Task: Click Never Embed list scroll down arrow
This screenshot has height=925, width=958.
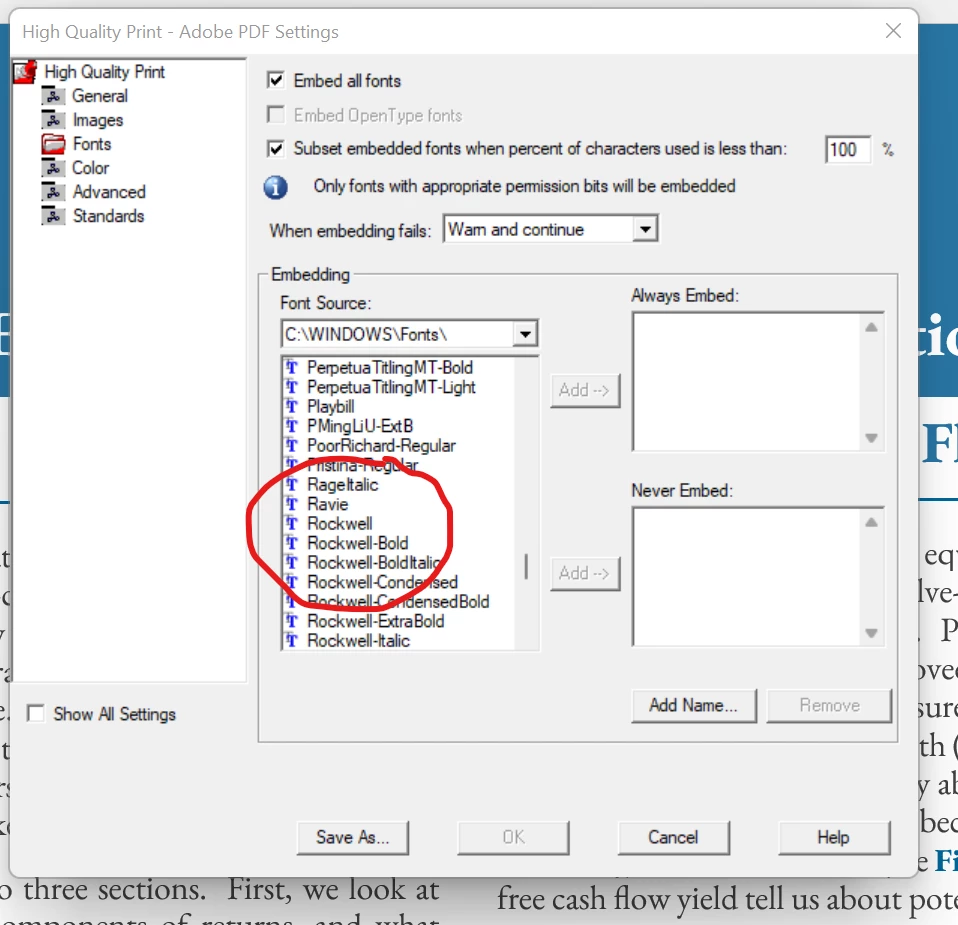Action: (872, 633)
